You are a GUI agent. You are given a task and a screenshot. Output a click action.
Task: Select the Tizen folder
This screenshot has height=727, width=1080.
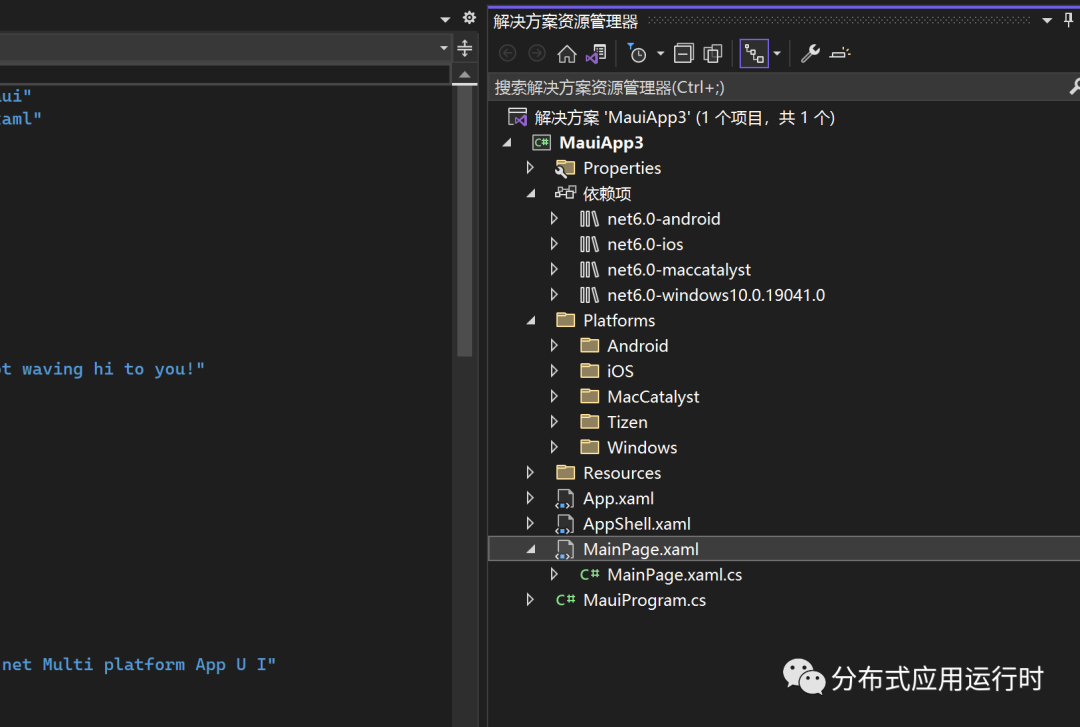tap(627, 422)
